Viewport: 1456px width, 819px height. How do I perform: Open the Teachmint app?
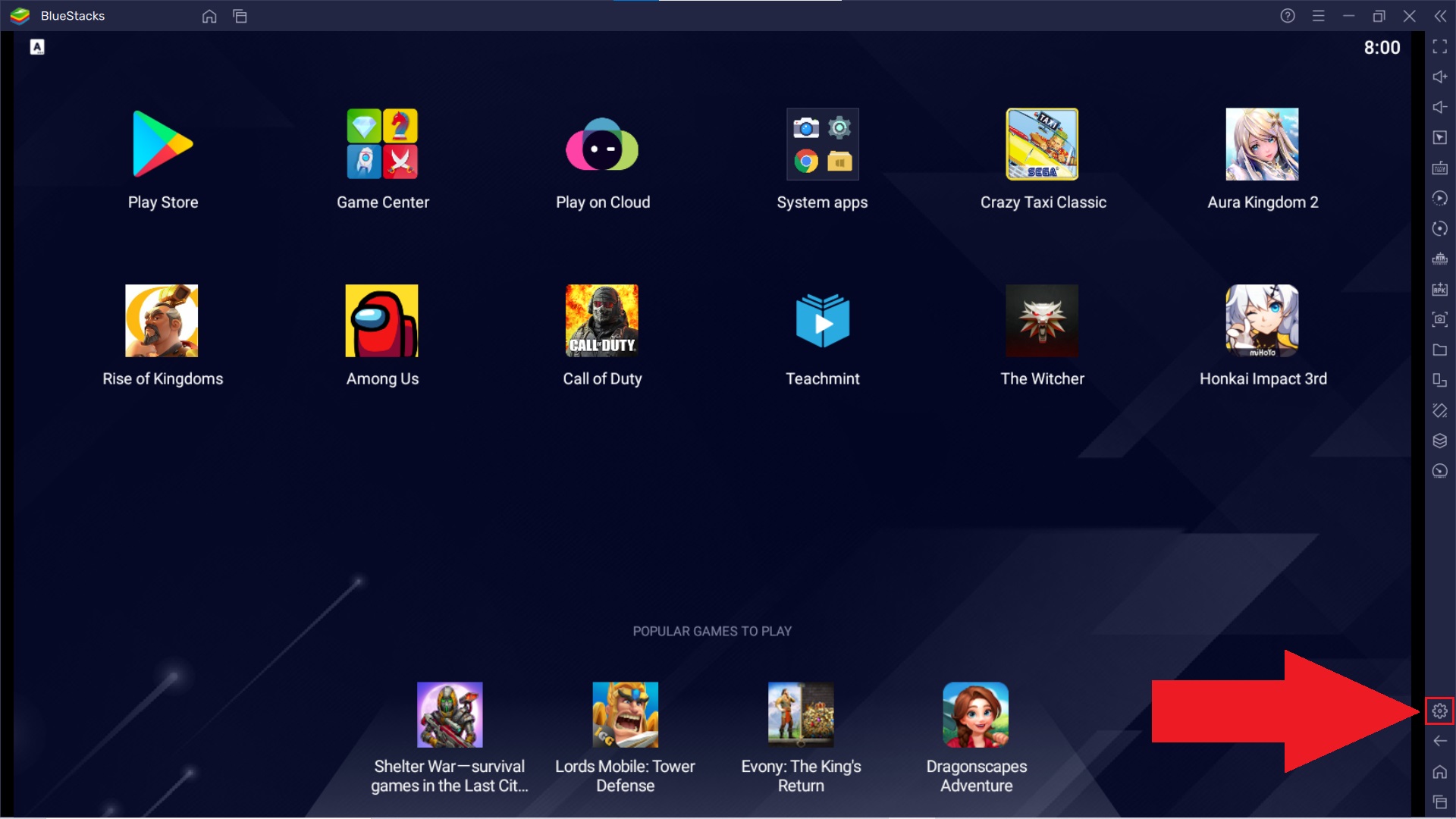click(822, 321)
